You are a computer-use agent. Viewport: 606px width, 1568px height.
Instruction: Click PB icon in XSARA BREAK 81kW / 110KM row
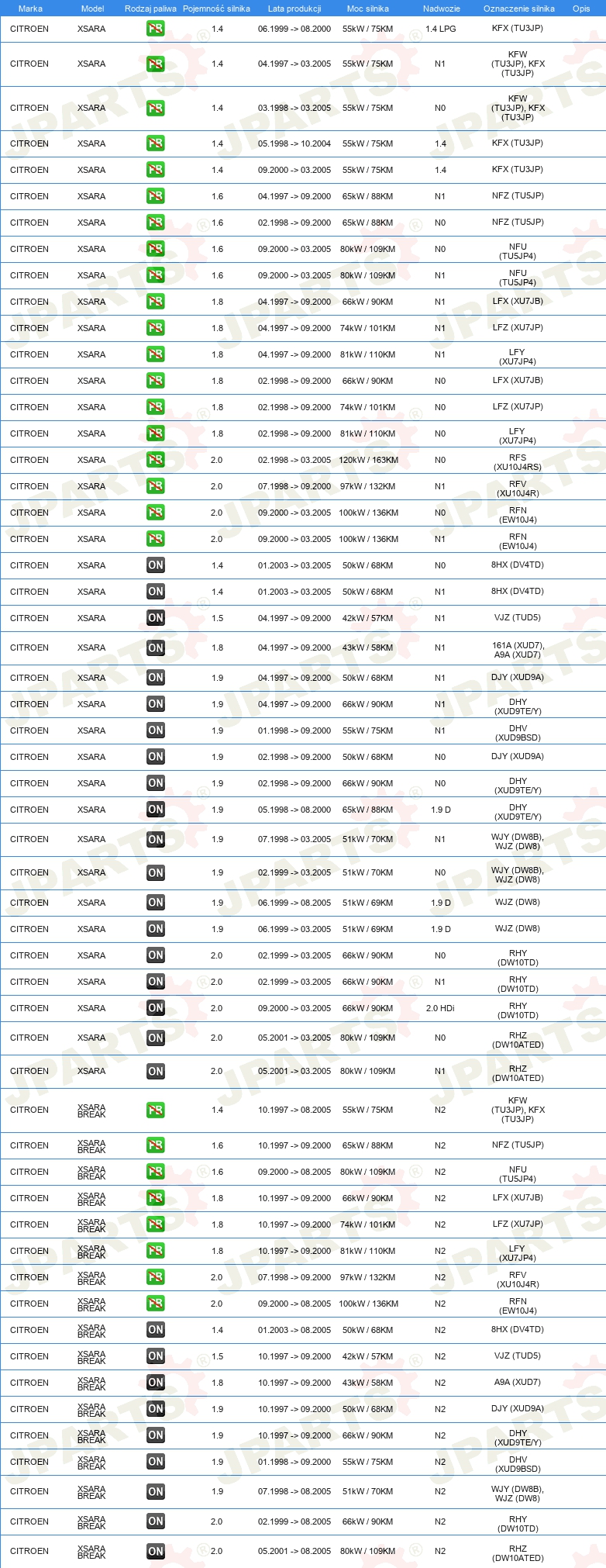[156, 1251]
